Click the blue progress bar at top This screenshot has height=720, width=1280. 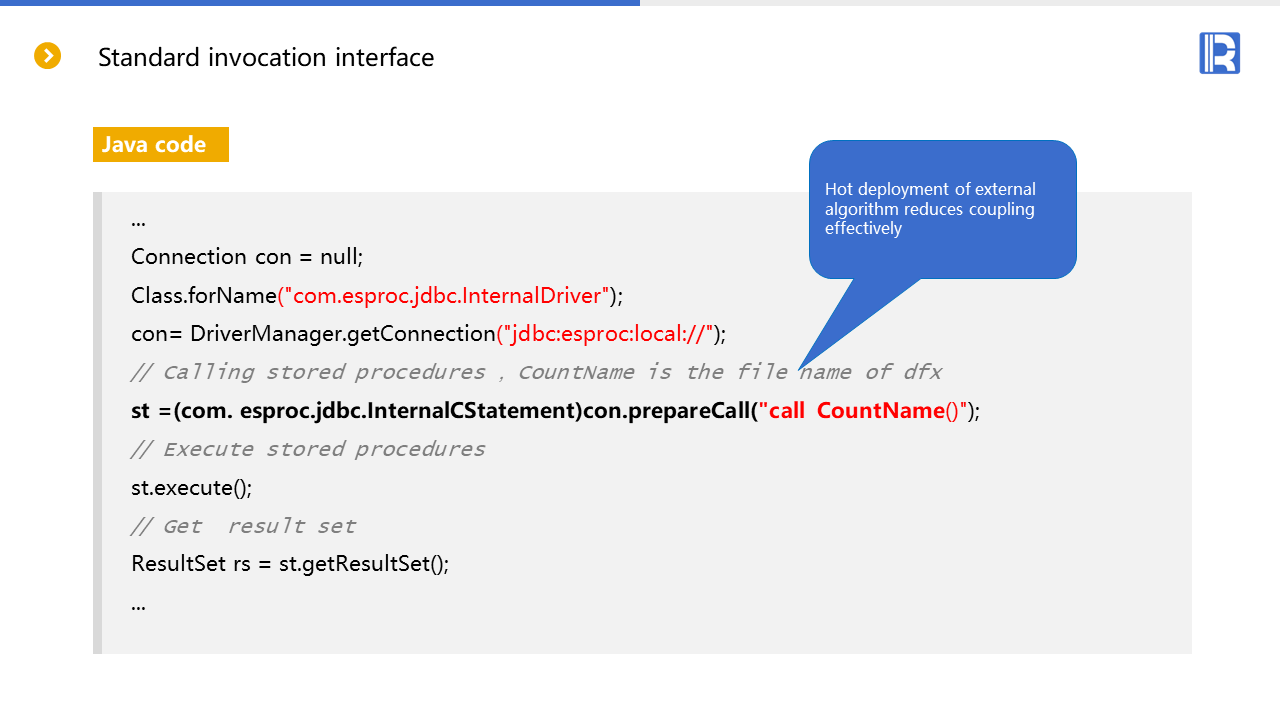tap(320, 3)
